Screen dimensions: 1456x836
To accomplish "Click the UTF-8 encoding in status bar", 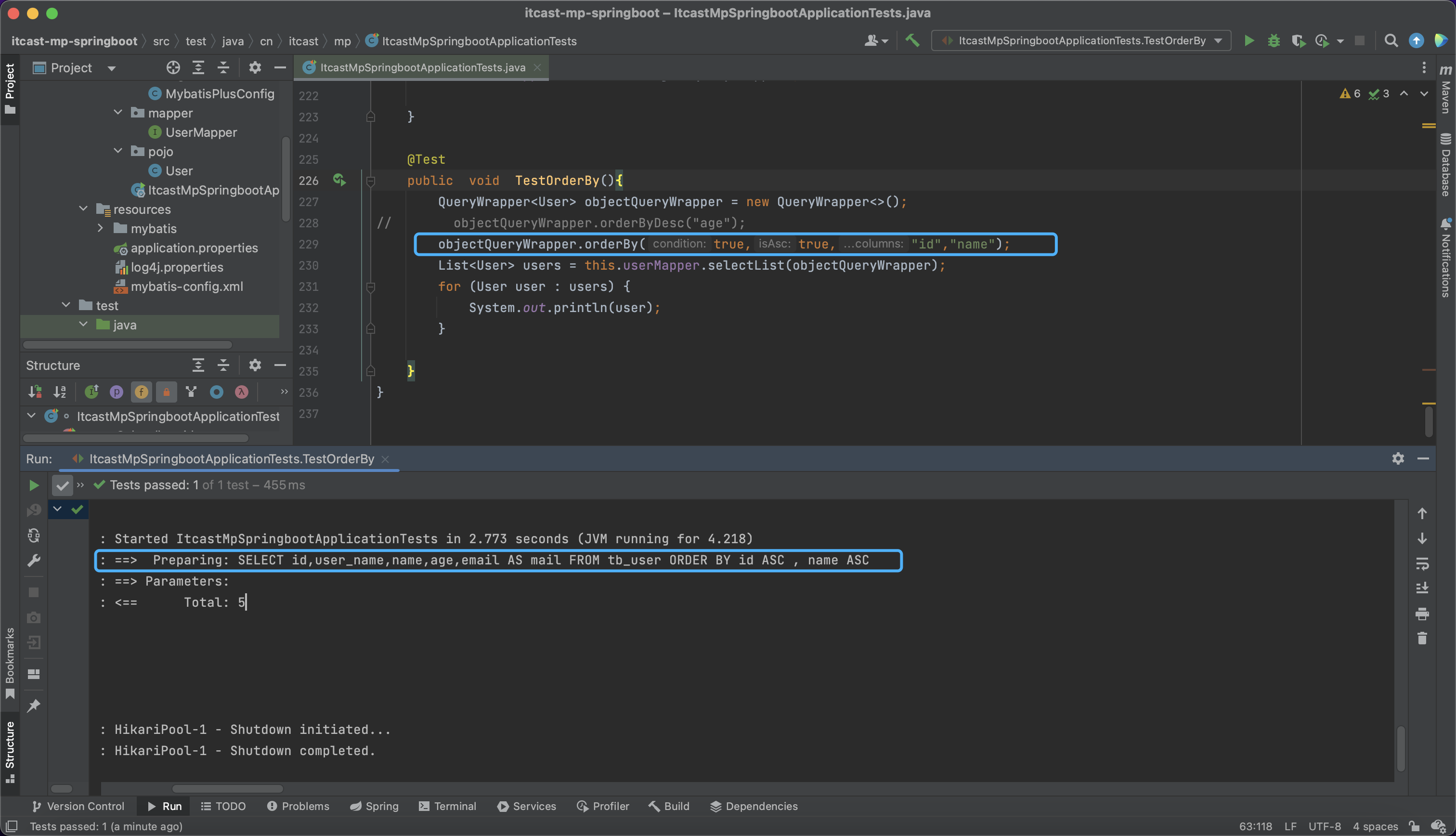I will [x=1324, y=826].
